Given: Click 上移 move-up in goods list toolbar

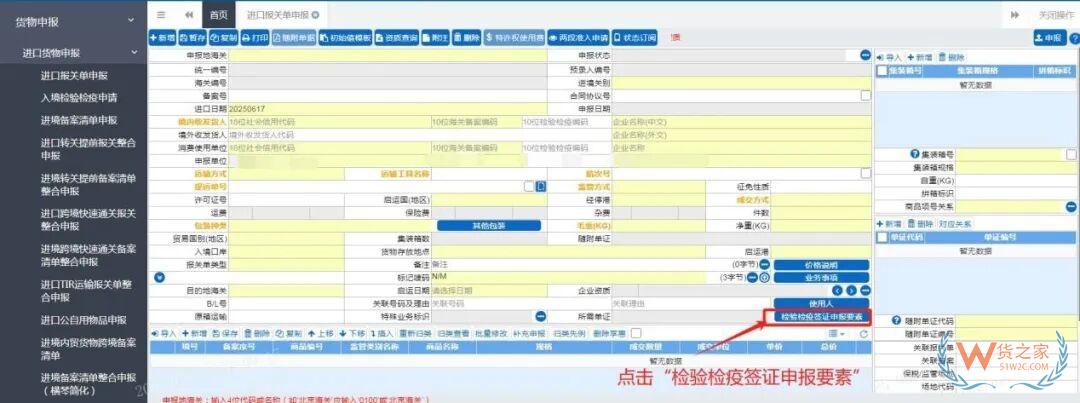Looking at the screenshot, I should (320, 333).
